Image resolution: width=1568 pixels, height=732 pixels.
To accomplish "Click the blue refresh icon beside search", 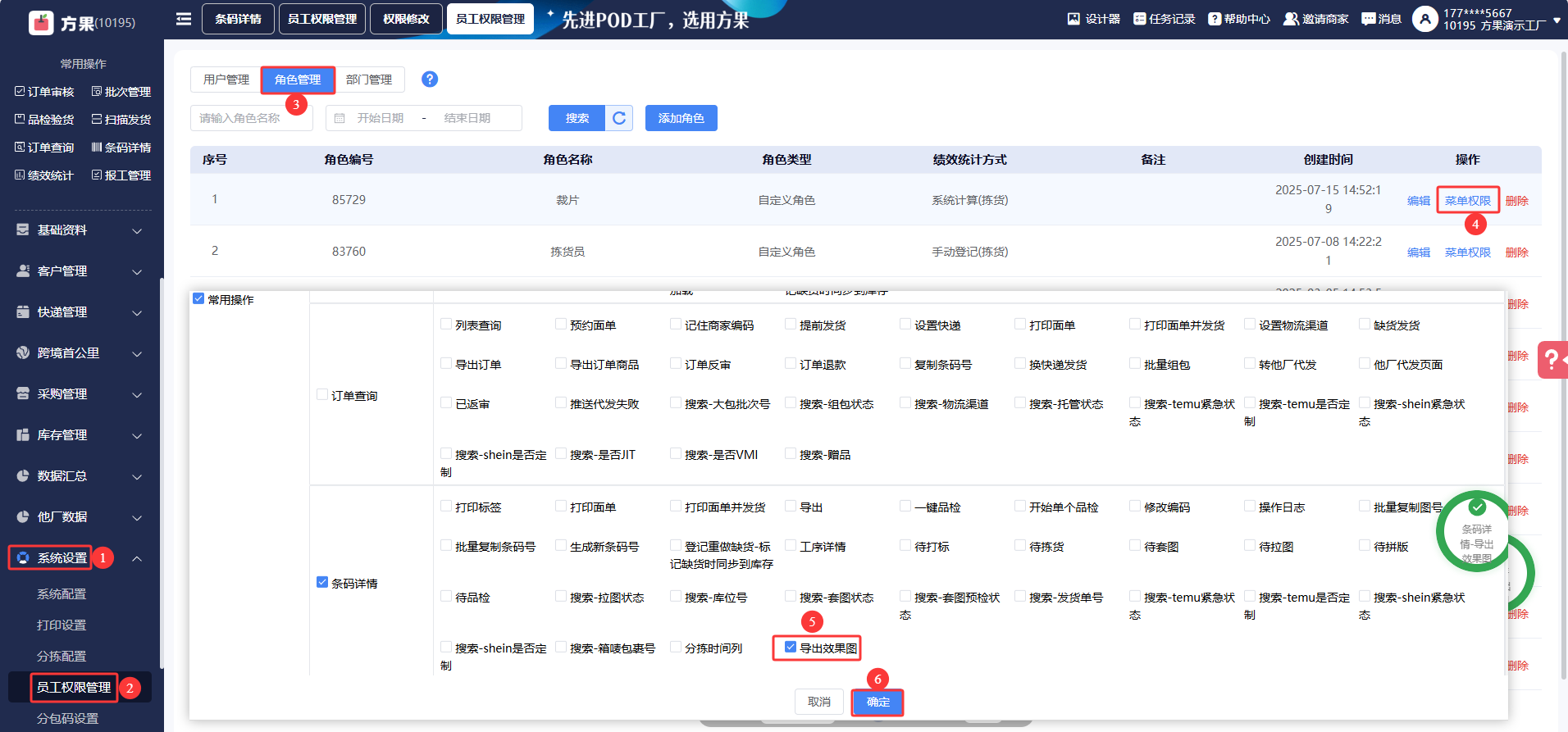I will [619, 118].
